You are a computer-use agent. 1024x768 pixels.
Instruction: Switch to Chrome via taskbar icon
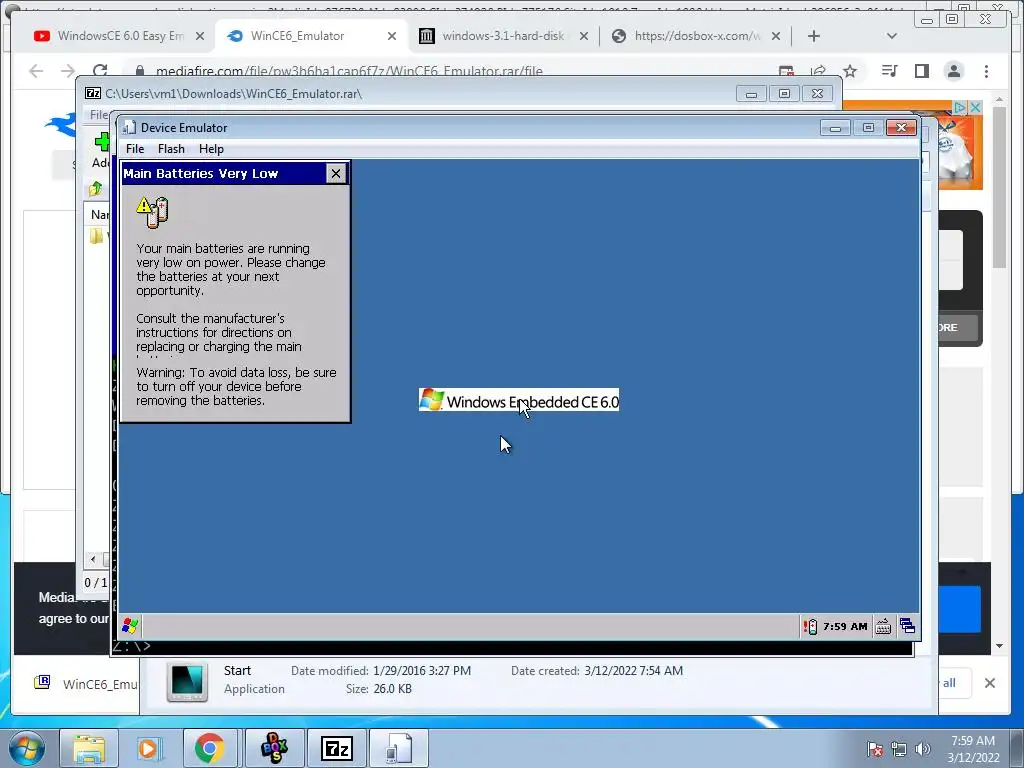pos(210,748)
